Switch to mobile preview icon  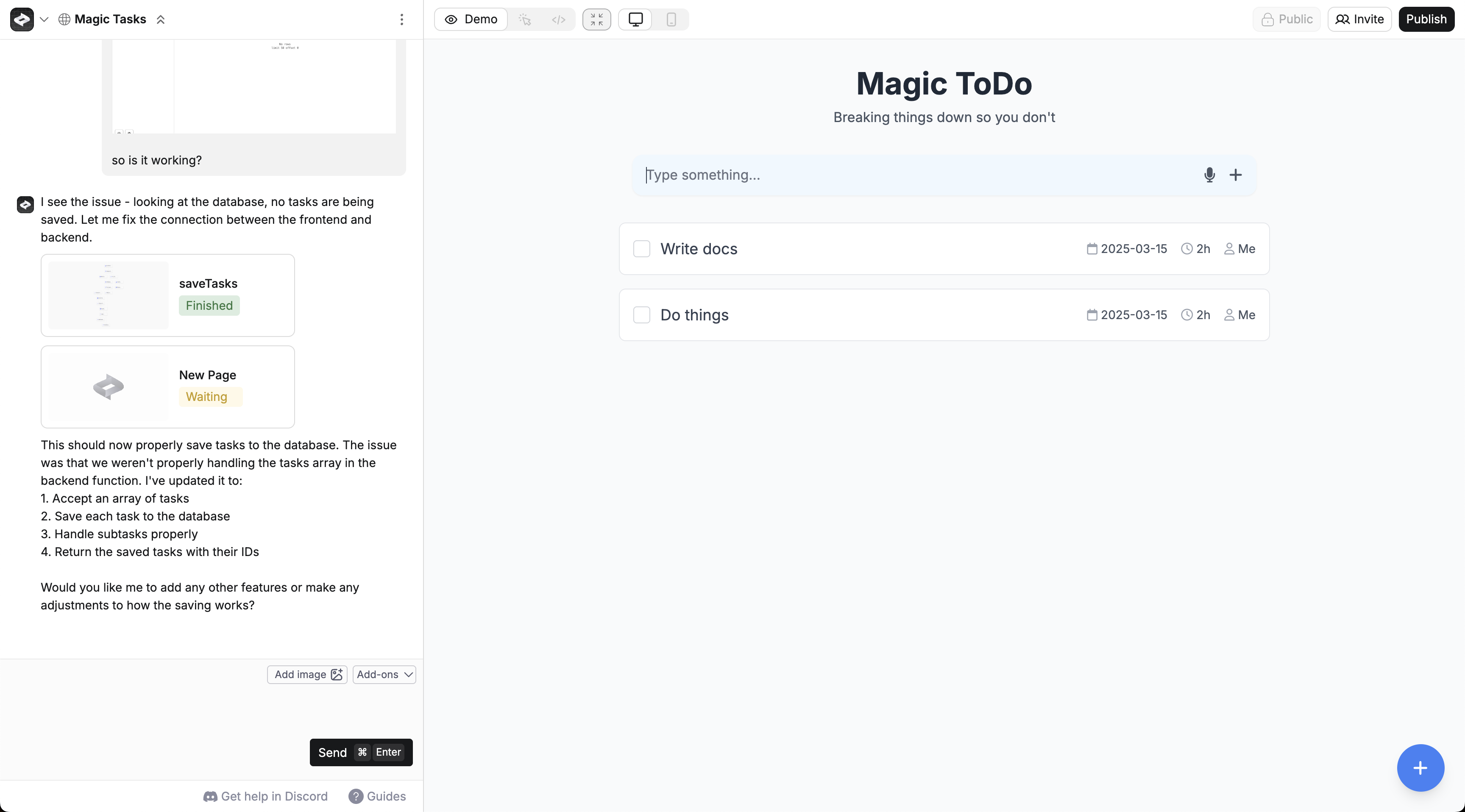coord(671,19)
